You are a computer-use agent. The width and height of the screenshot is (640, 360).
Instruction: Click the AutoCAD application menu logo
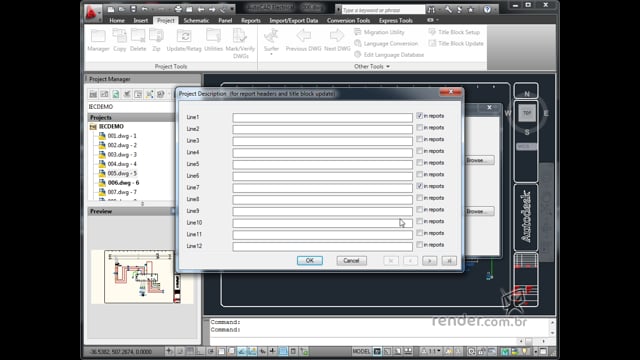point(91,13)
